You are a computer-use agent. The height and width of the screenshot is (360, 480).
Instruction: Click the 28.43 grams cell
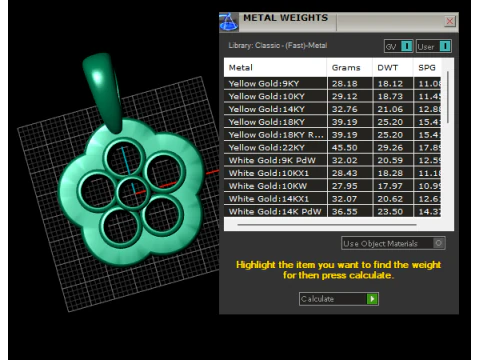point(350,173)
